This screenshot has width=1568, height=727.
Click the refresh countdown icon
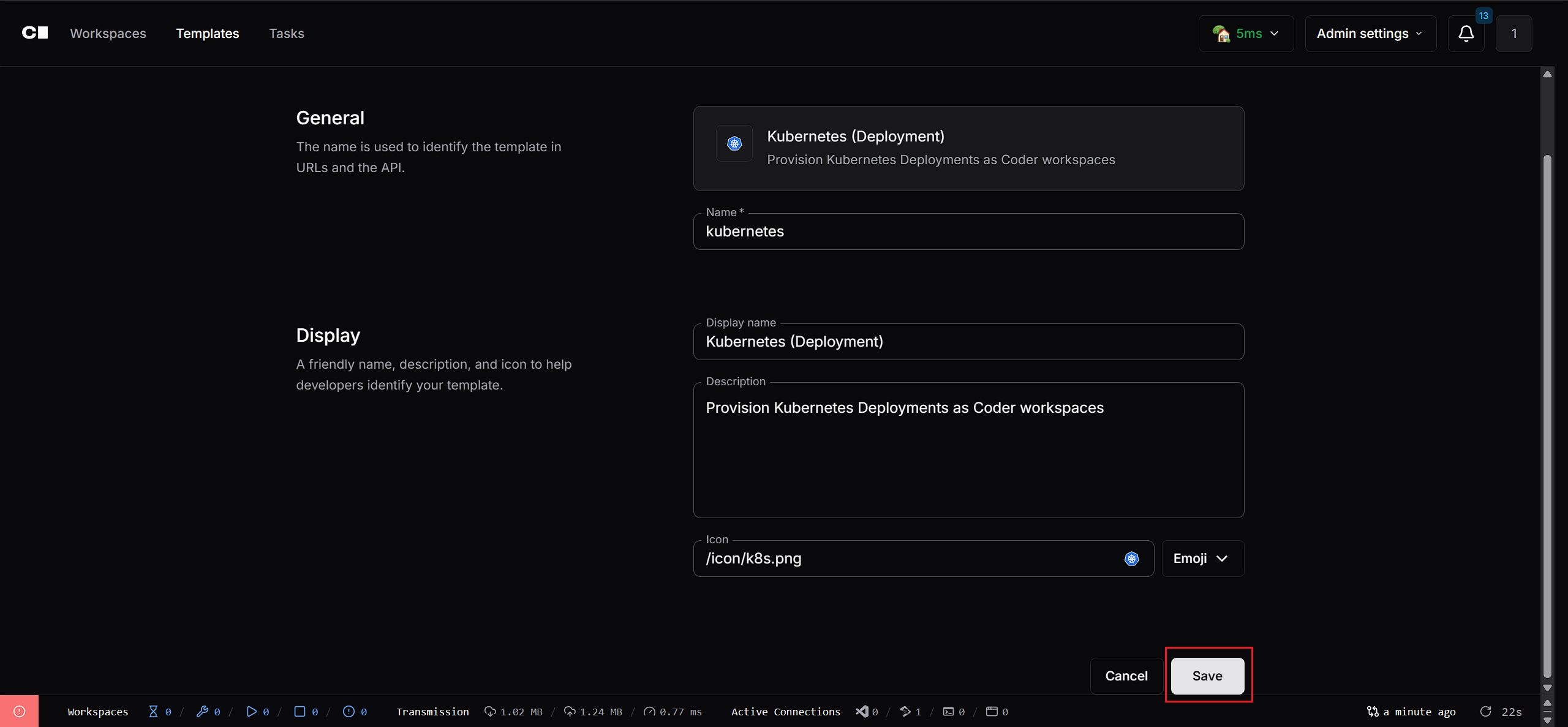click(x=1485, y=711)
